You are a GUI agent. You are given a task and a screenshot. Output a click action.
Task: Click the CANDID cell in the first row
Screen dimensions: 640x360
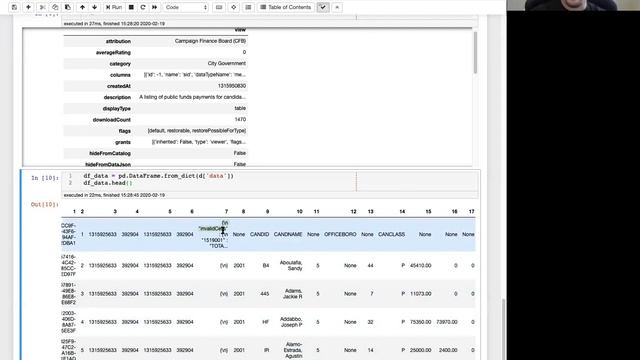click(259, 234)
